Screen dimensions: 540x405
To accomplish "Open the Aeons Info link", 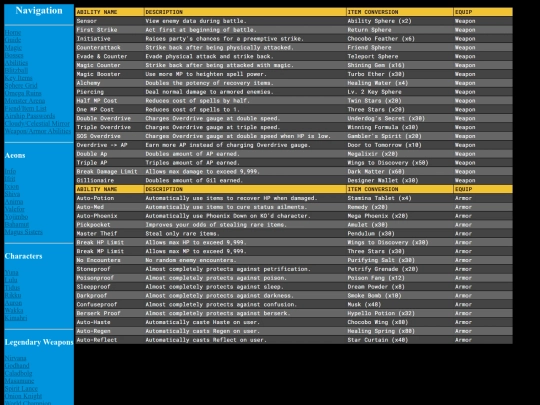I will click(10, 171).
